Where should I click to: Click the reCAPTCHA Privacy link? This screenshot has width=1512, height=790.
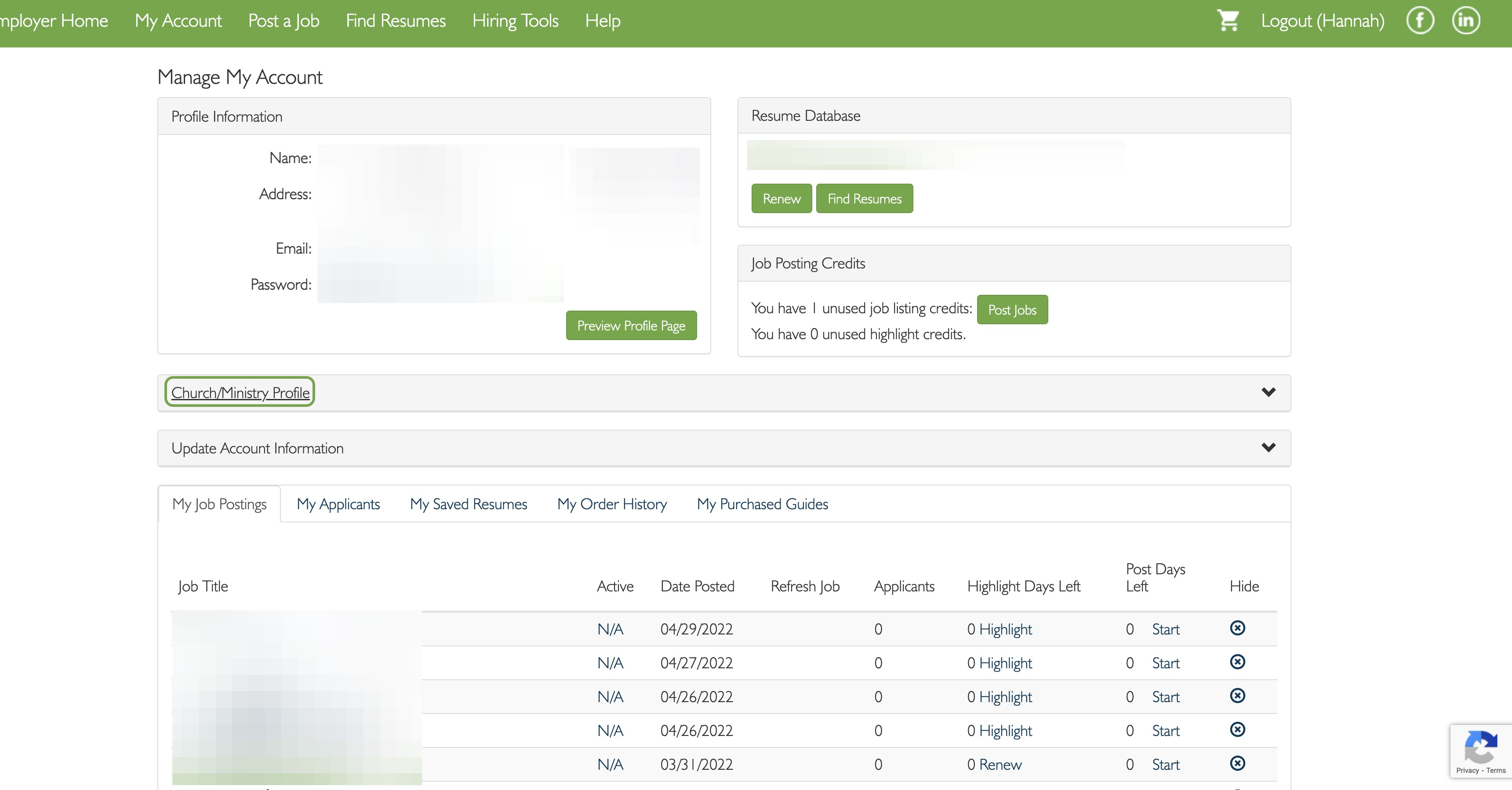(1467, 771)
